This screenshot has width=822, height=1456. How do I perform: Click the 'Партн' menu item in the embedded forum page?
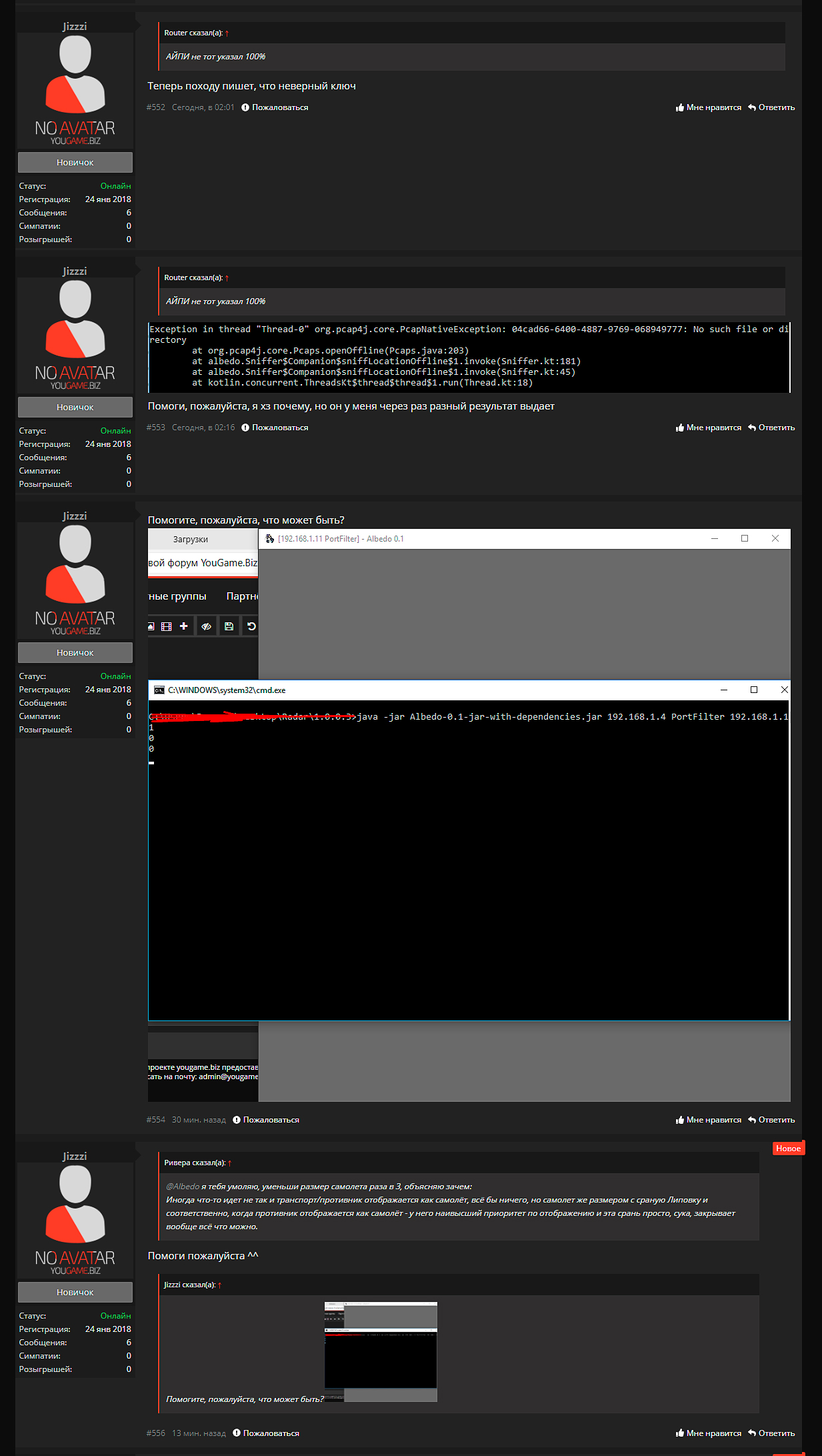242,596
